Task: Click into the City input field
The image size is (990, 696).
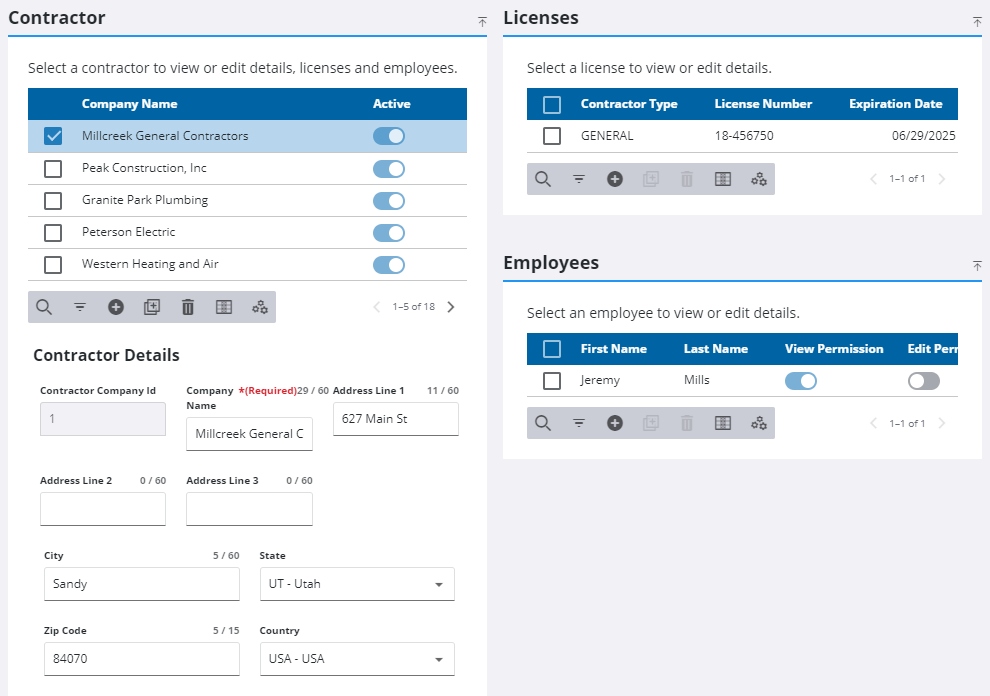Action: click(142, 584)
